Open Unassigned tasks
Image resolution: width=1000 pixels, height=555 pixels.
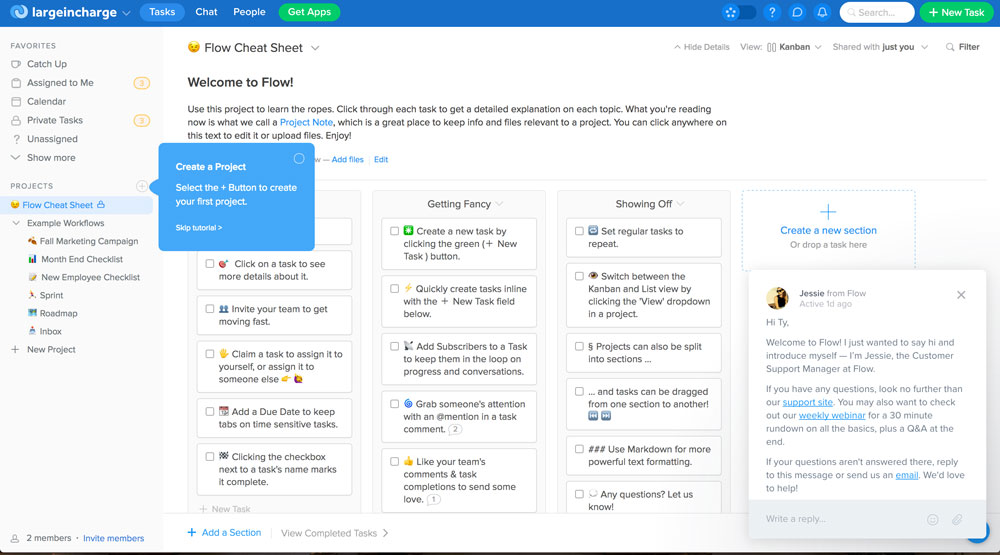52,139
